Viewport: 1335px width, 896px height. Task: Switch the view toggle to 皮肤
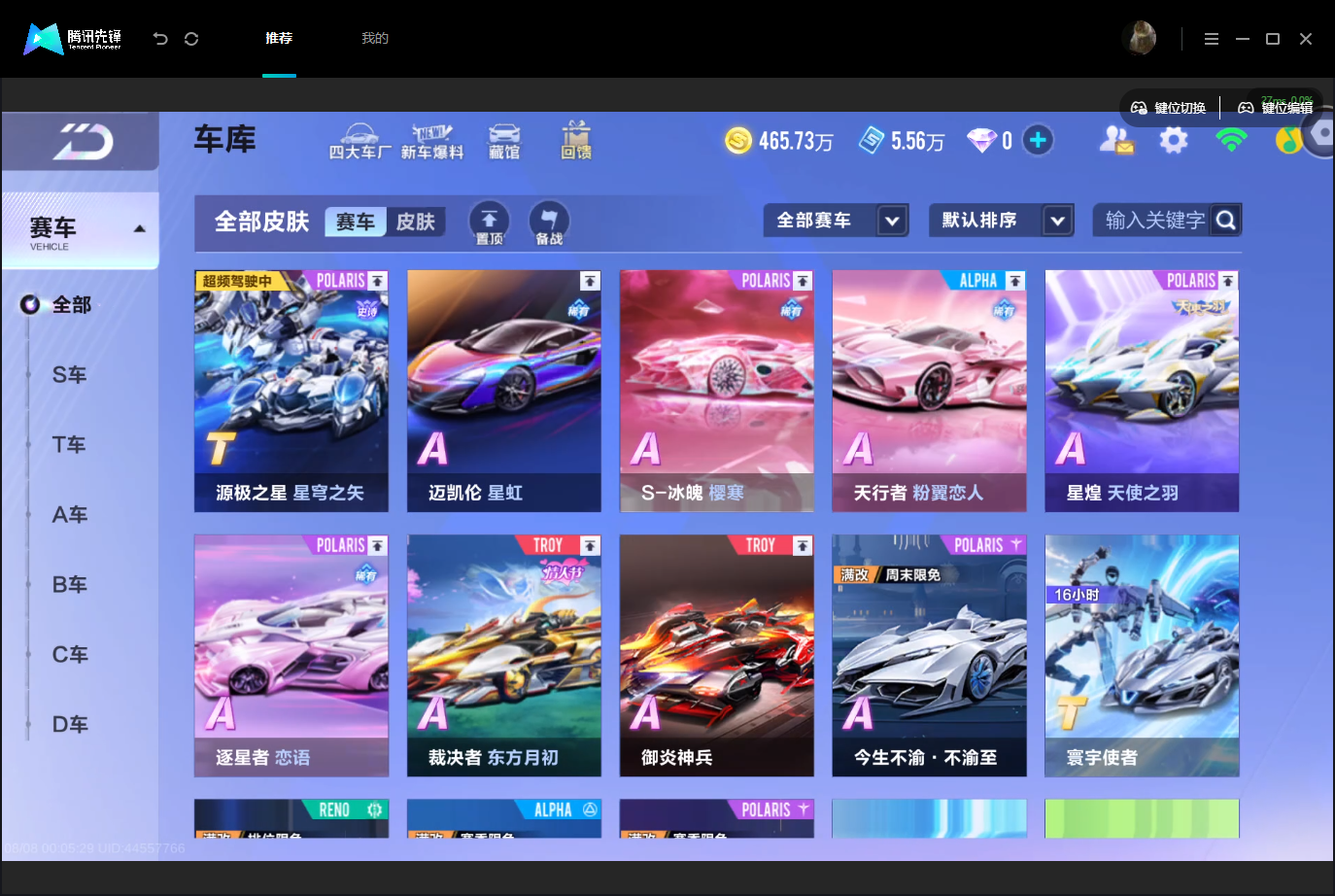point(416,222)
